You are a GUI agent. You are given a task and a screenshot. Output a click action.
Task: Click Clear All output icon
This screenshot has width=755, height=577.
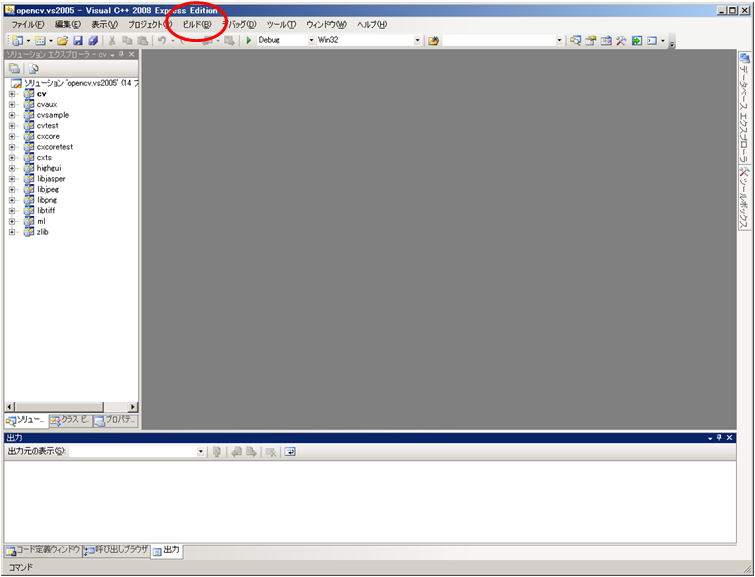pos(271,452)
